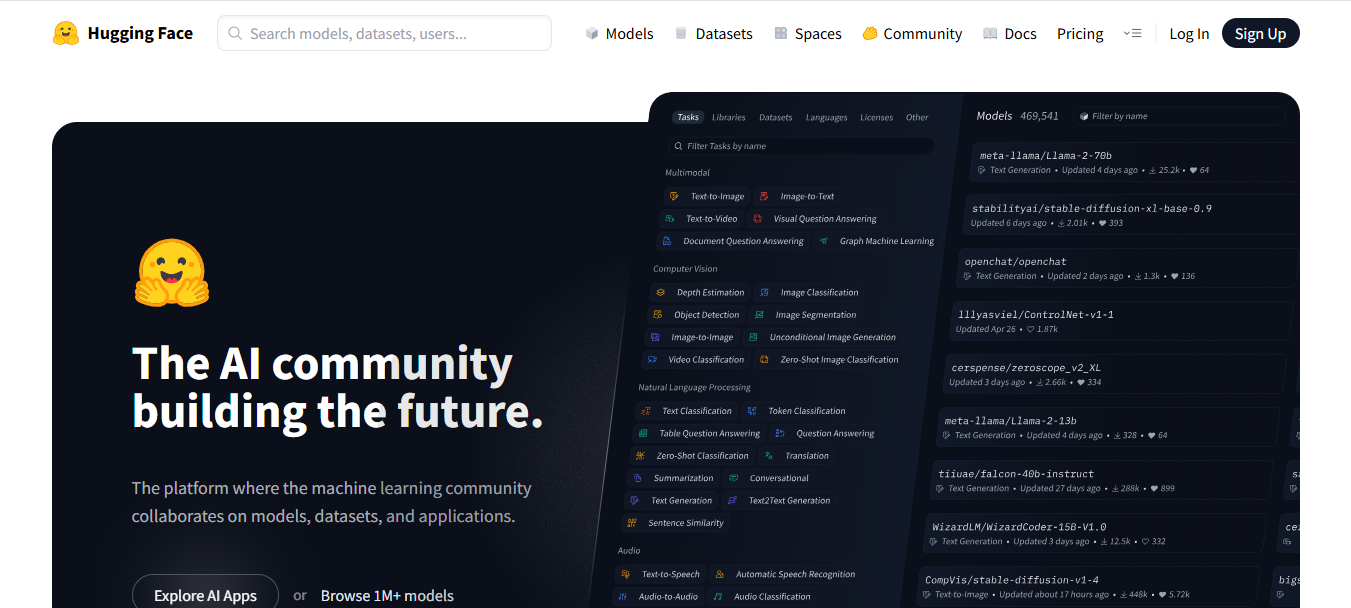The image size is (1351, 608).
Task: Click the models Filter by name field
Action: (x=1179, y=116)
